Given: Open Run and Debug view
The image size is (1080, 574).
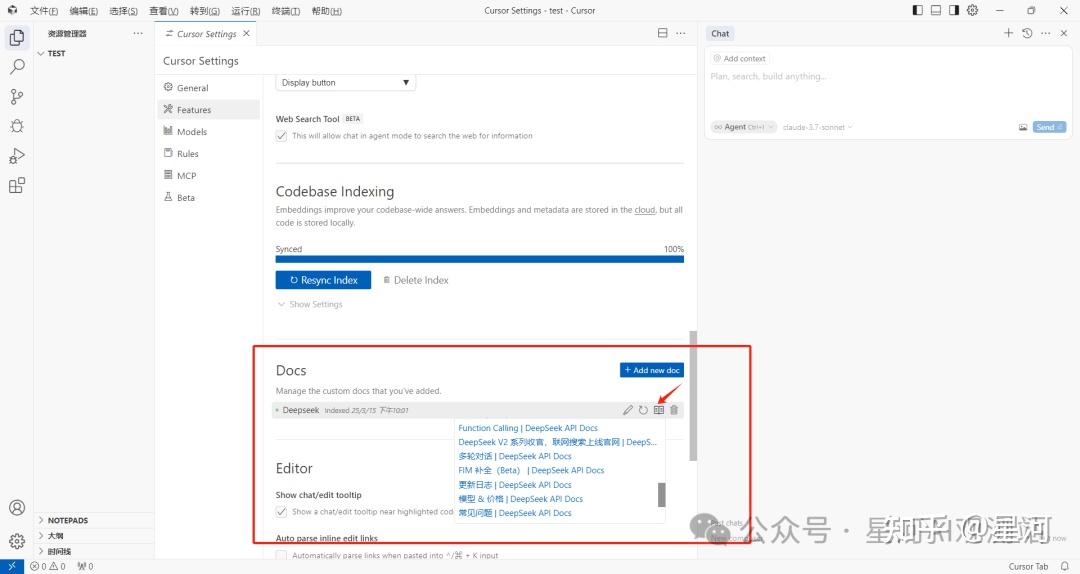Looking at the screenshot, I should (17, 156).
